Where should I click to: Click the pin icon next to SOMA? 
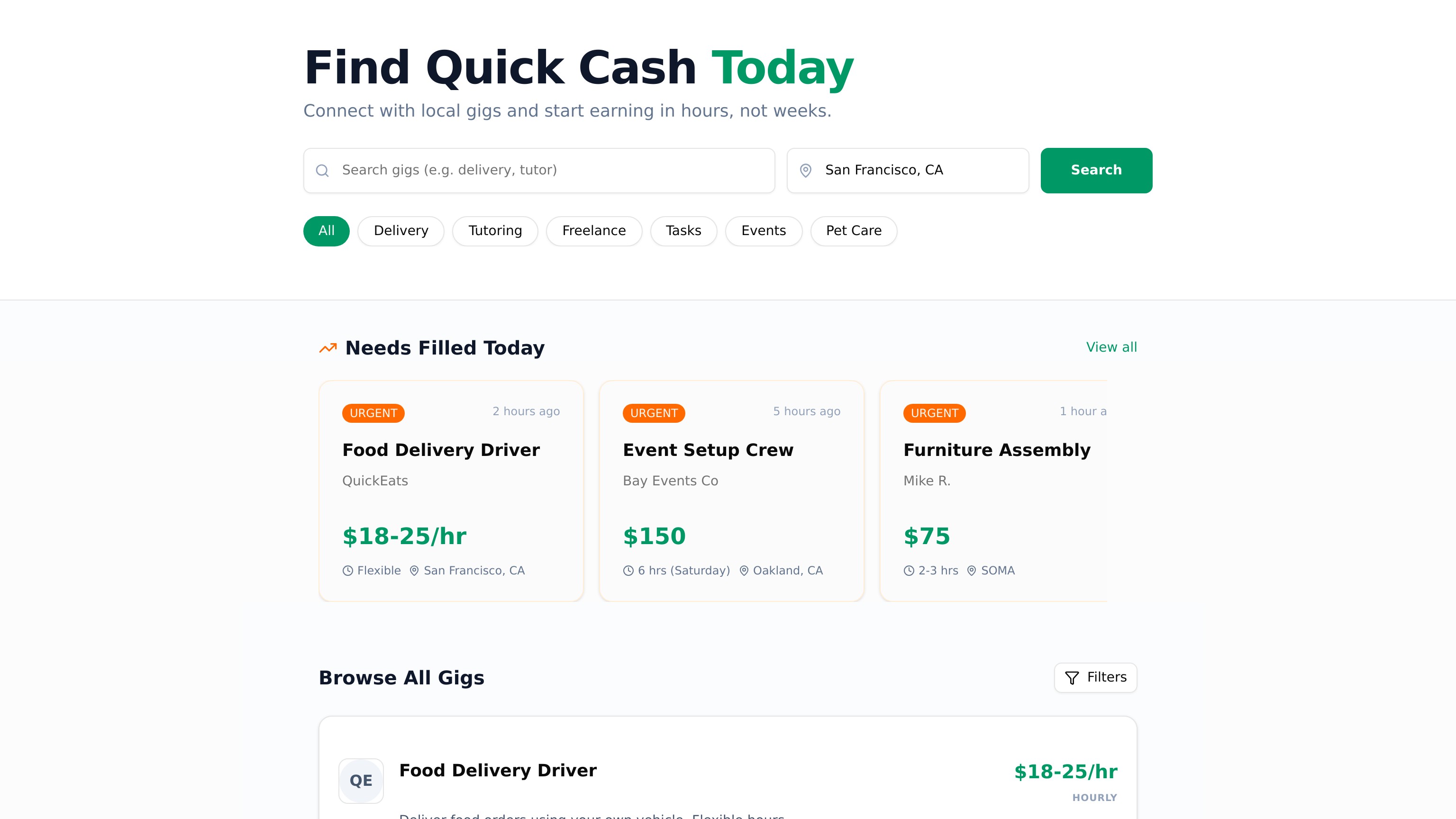coord(971,571)
